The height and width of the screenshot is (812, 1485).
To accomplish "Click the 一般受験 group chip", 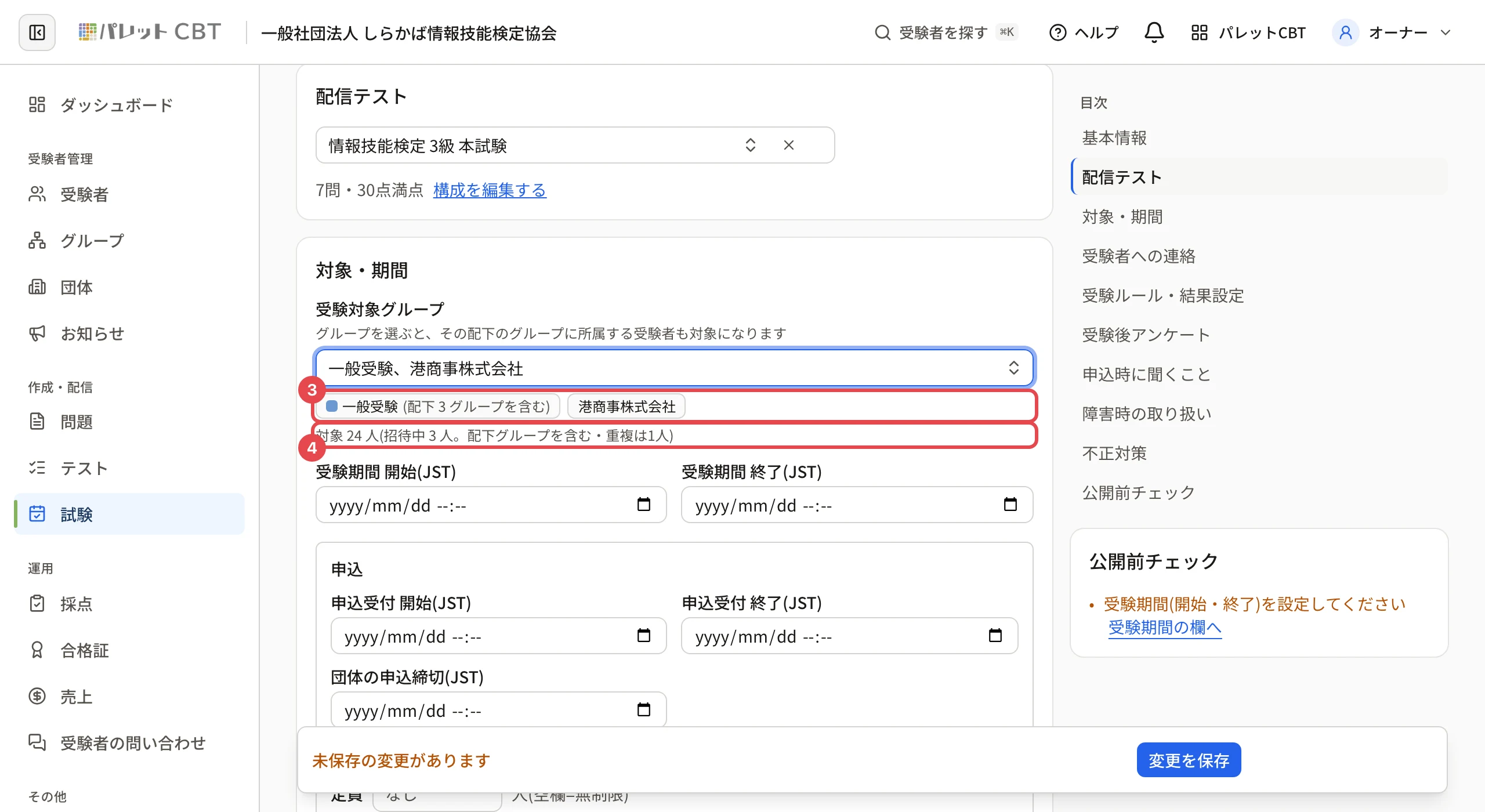I will pyautogui.click(x=438, y=406).
